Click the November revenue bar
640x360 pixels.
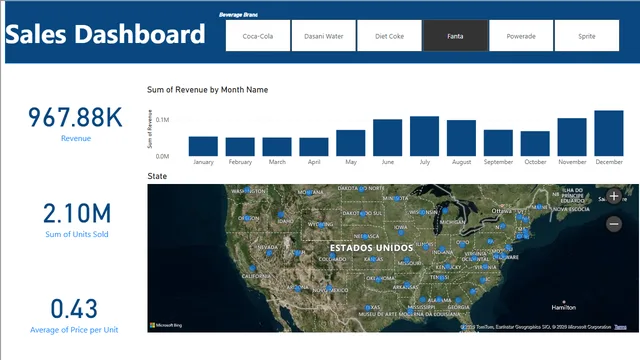tap(572, 137)
